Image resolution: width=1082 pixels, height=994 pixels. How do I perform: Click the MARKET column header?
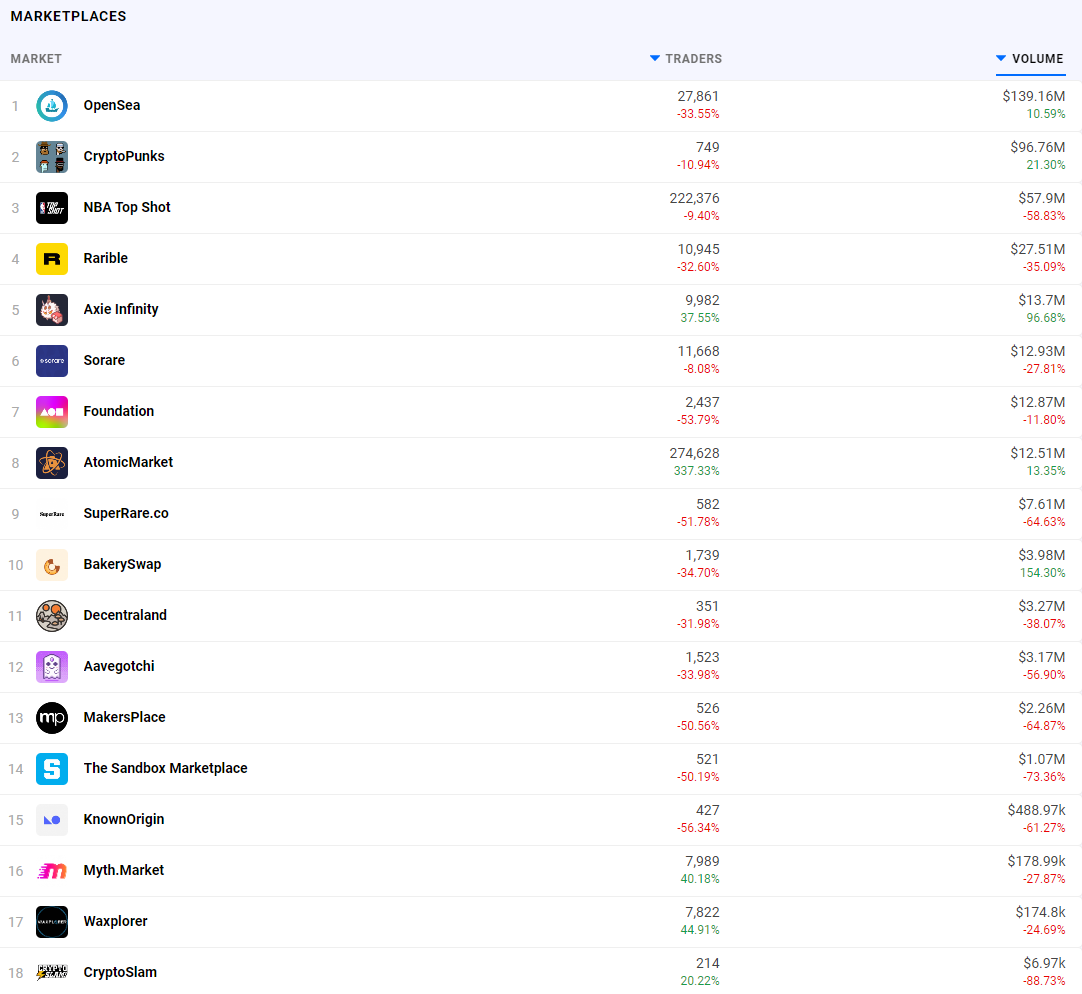tap(36, 59)
